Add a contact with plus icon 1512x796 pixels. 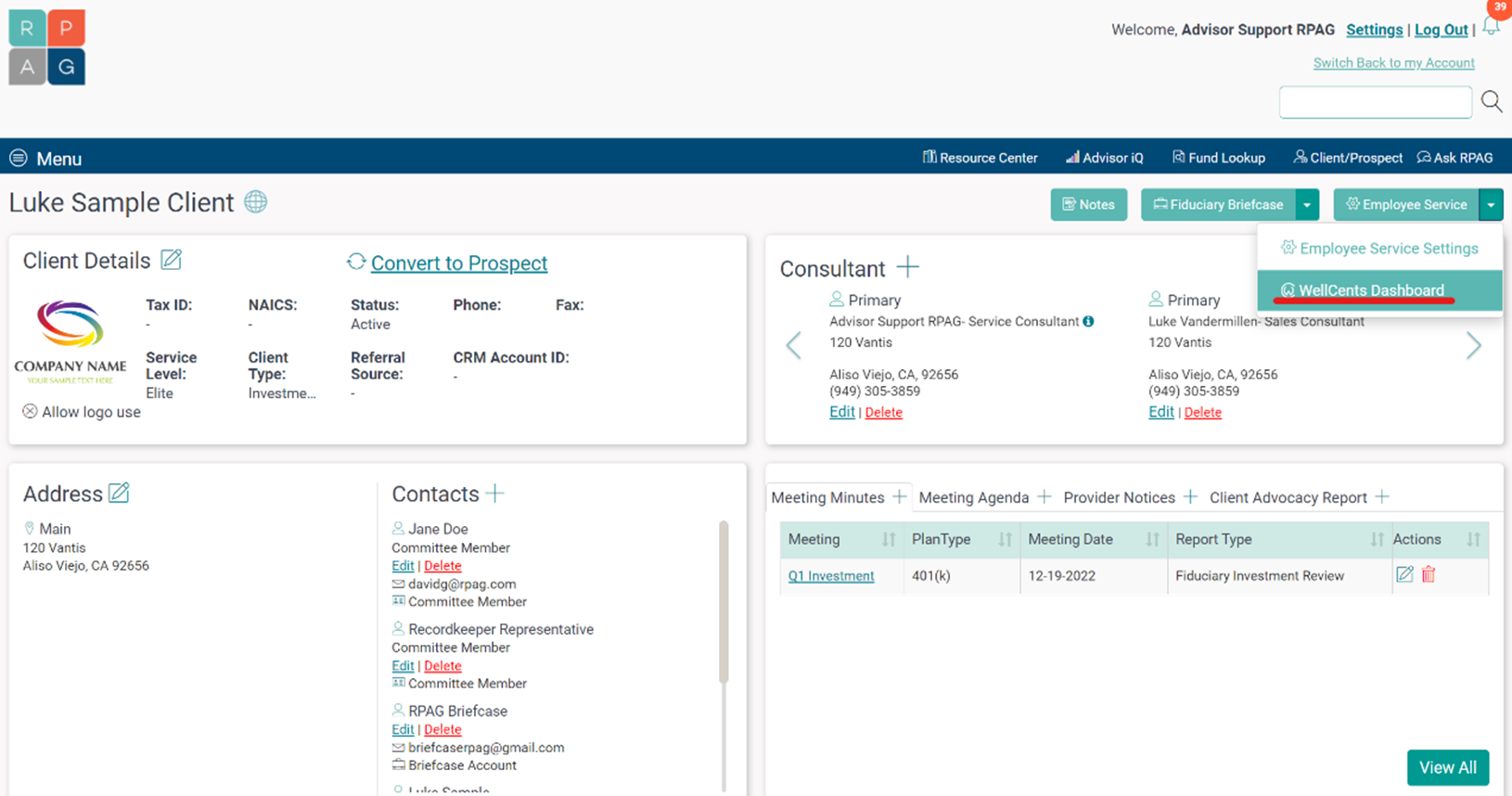(495, 493)
